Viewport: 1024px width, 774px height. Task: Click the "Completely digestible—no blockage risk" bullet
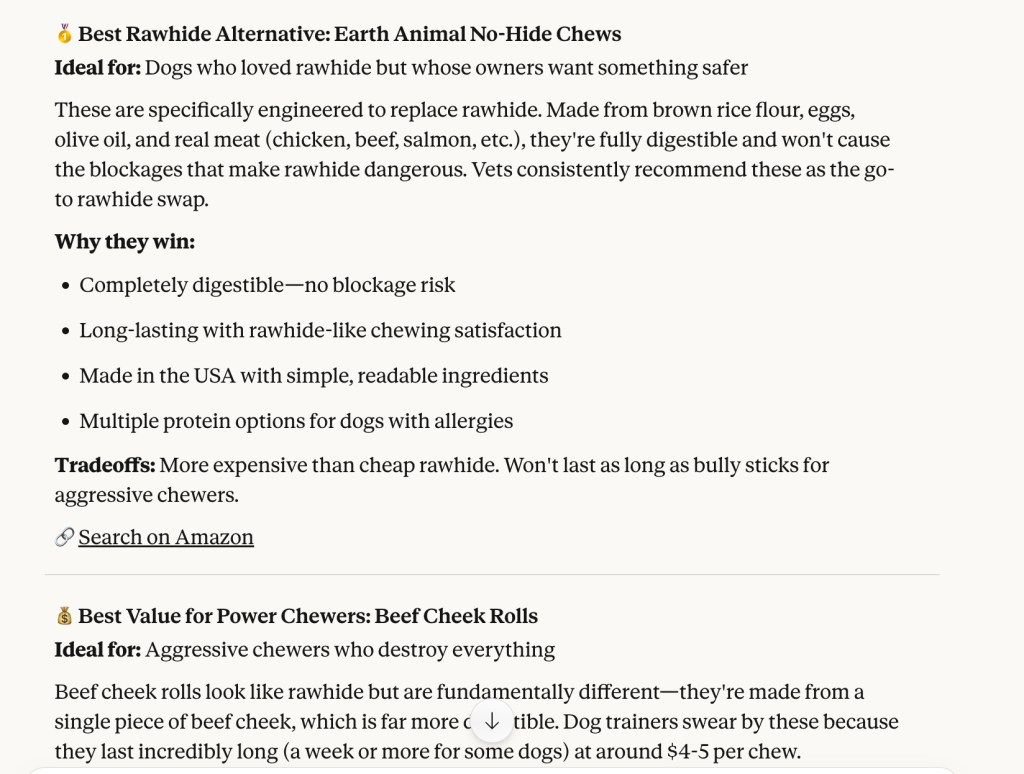click(x=267, y=286)
